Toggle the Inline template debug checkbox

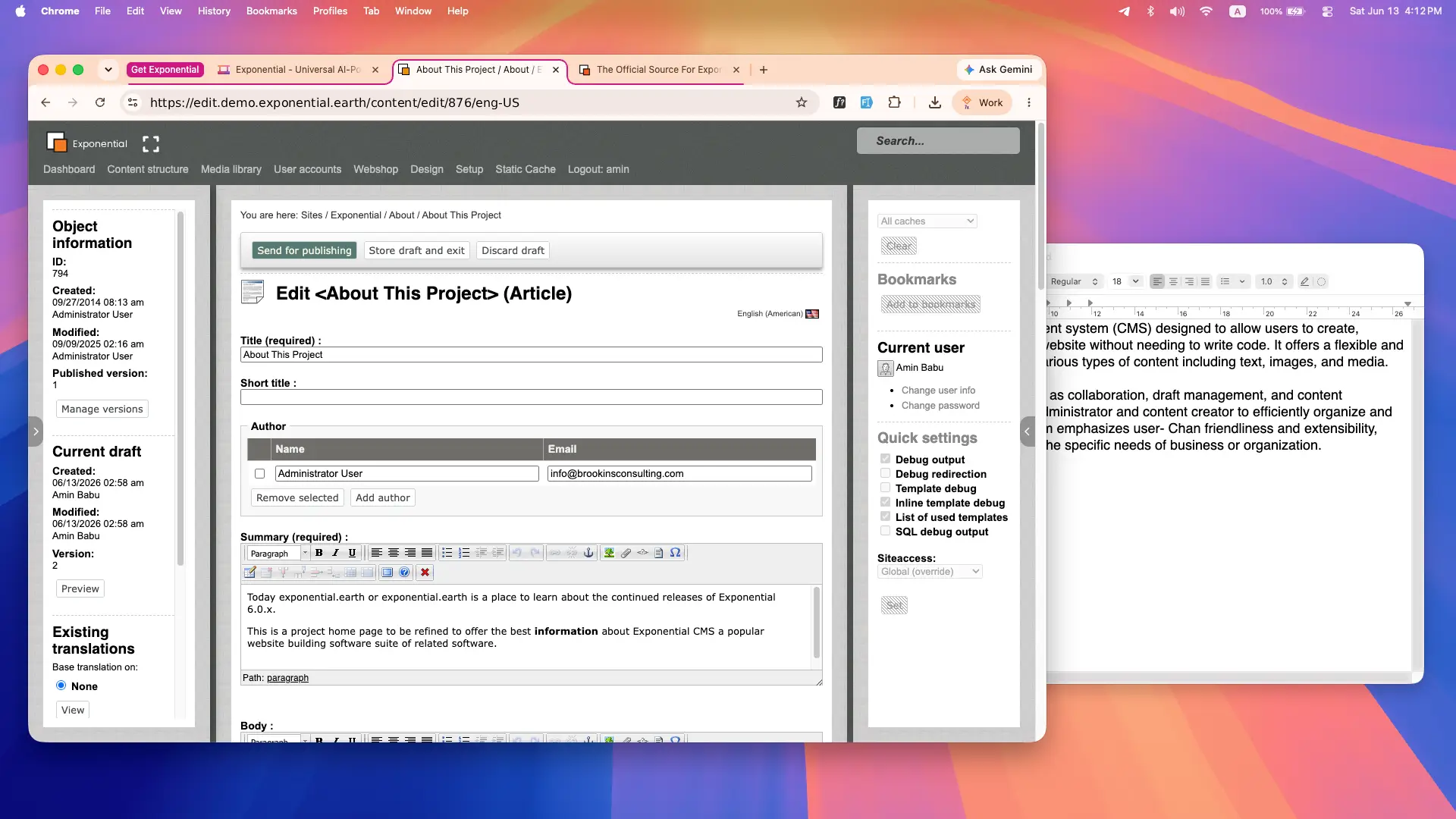pyautogui.click(x=885, y=502)
